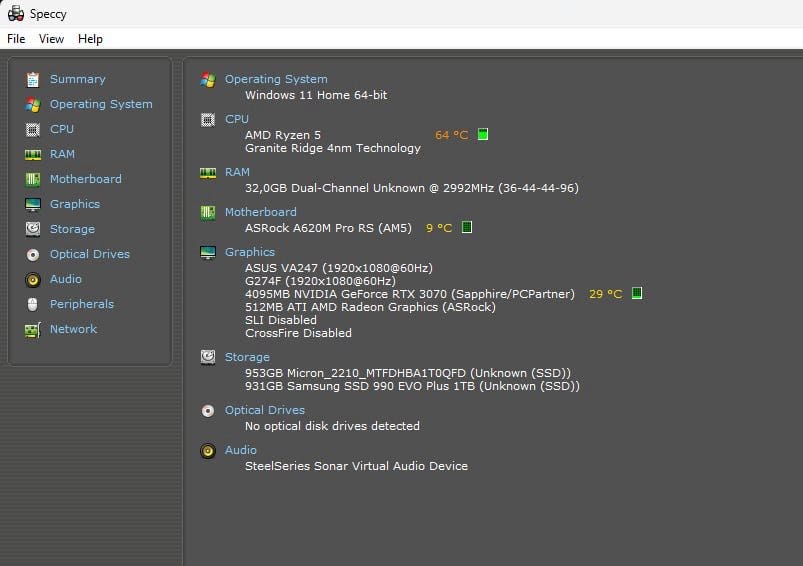Click 'G274F (1920x1080@60Hz)' monitor line
The width and height of the screenshot is (803, 566).
point(320,281)
